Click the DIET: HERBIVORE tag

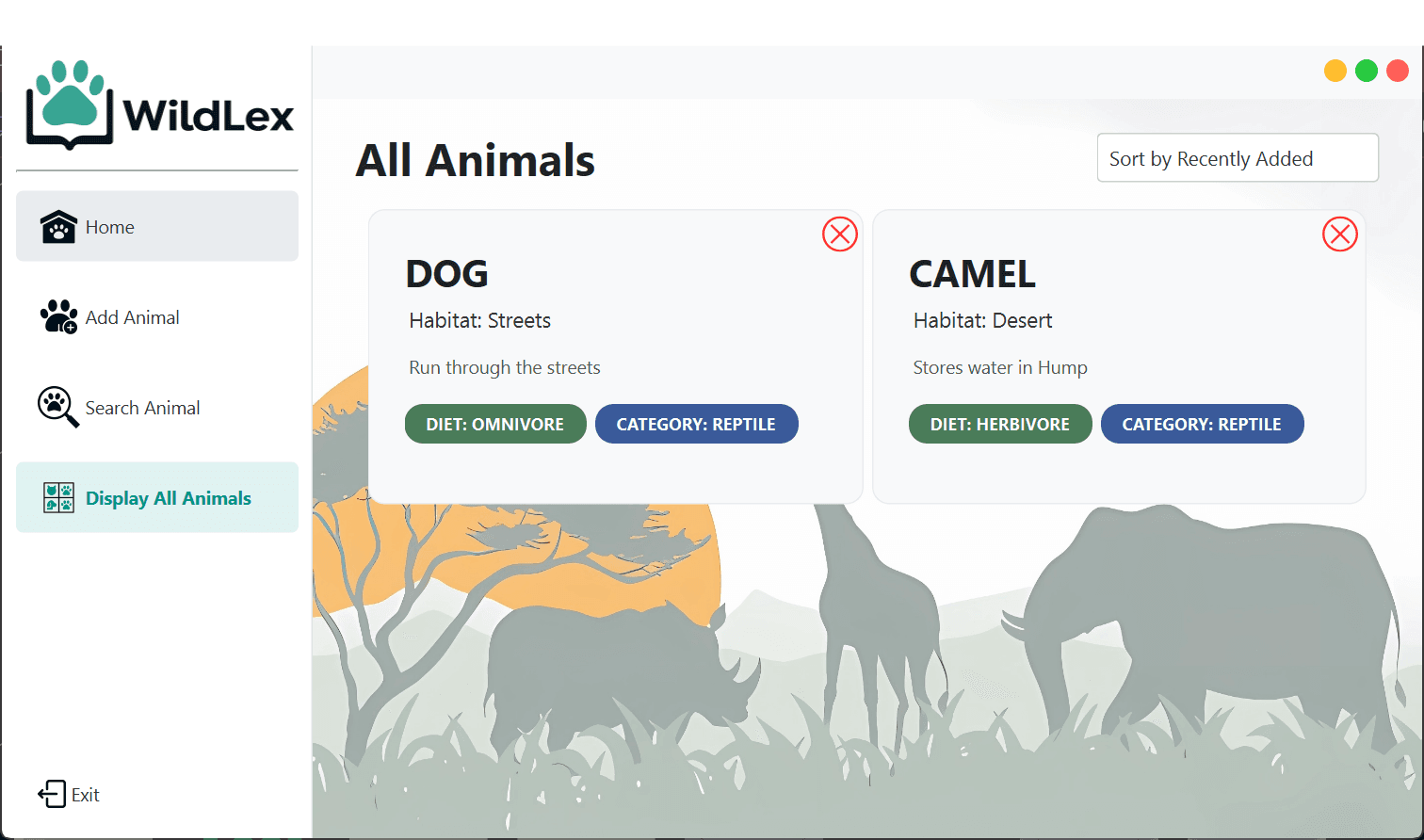click(1000, 424)
